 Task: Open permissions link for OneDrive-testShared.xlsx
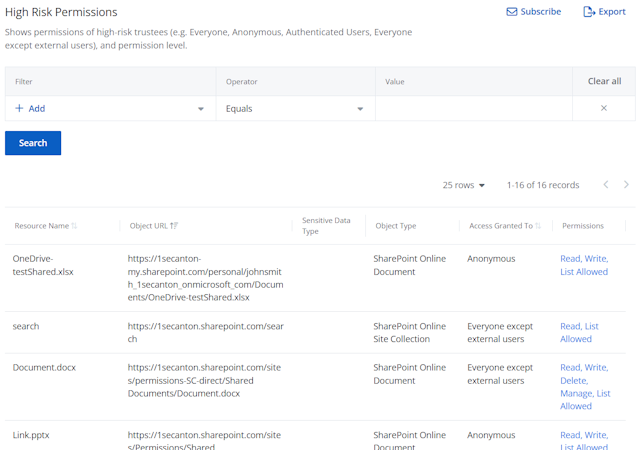coord(584,265)
